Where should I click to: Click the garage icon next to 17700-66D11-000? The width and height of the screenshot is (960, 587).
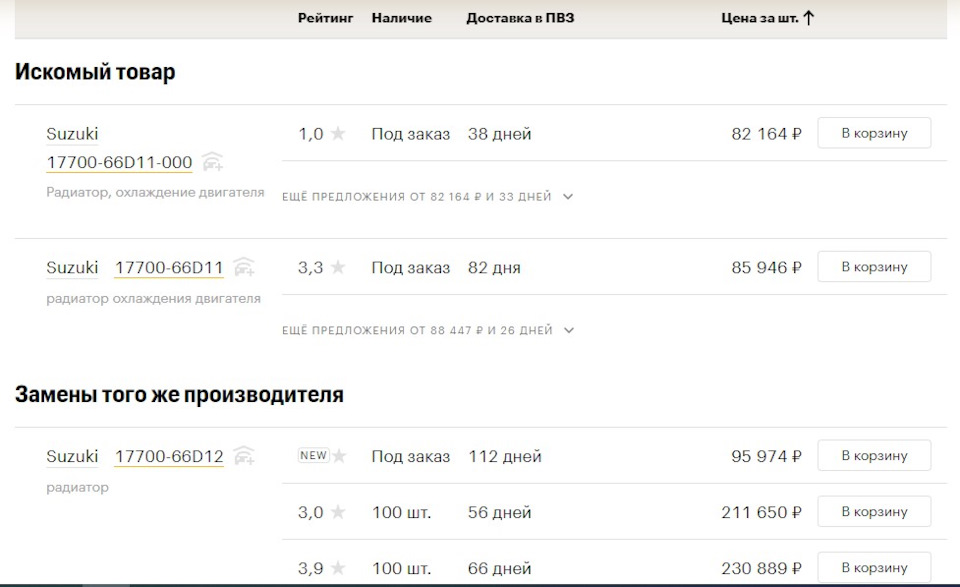(212, 162)
